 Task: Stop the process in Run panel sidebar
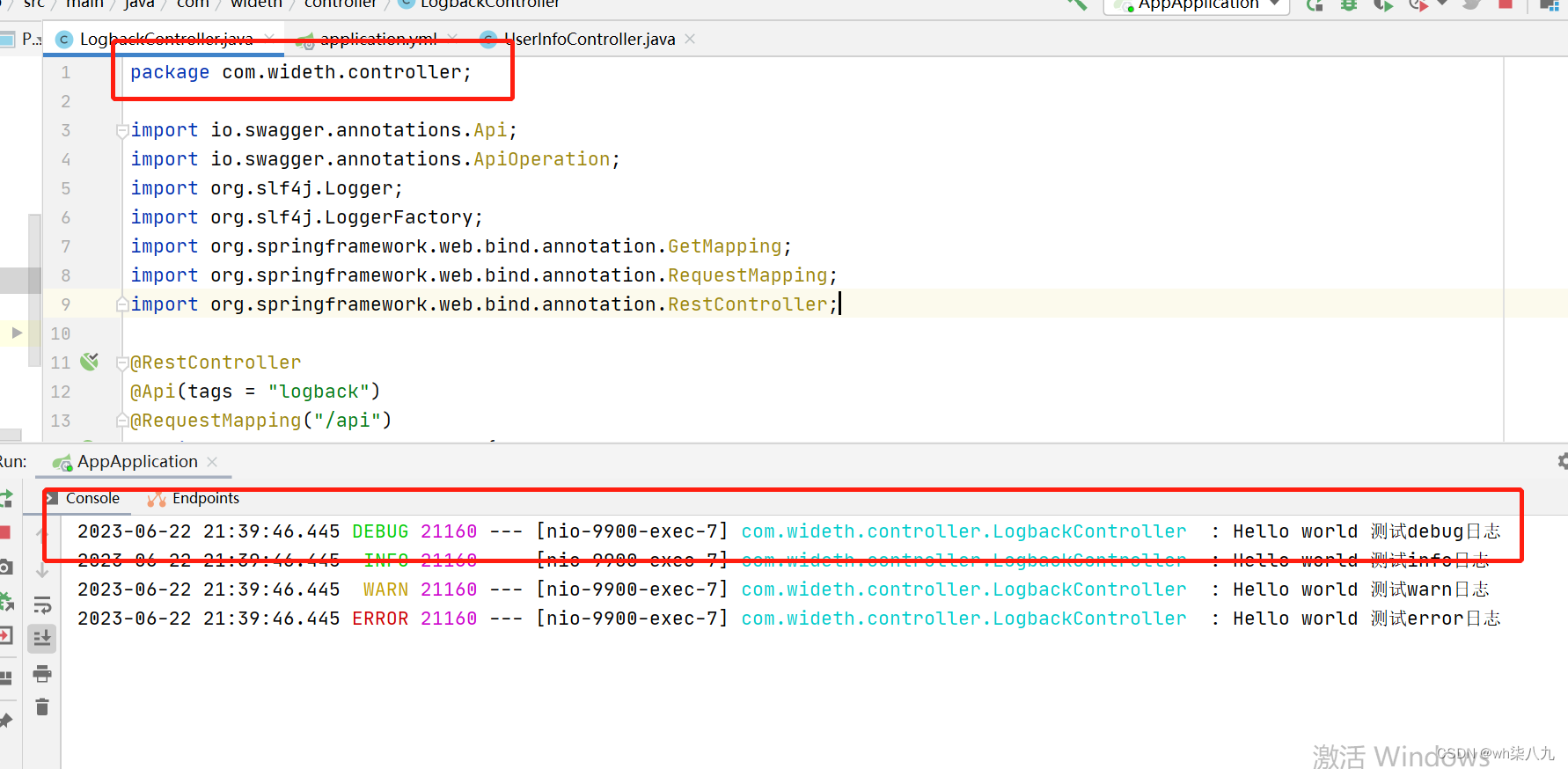(x=4, y=532)
